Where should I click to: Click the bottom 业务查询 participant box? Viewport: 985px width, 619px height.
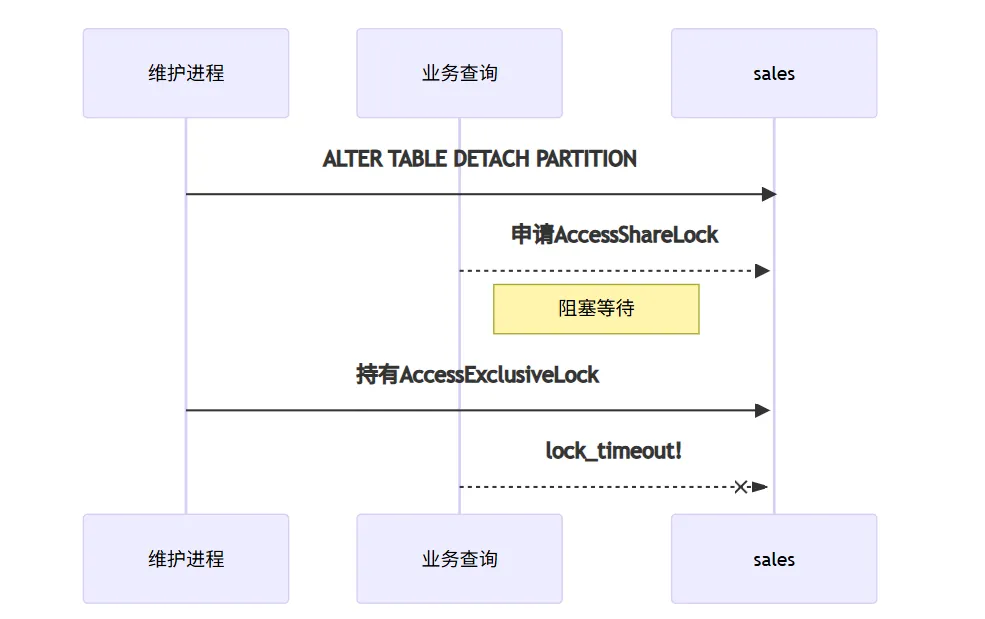(x=459, y=559)
